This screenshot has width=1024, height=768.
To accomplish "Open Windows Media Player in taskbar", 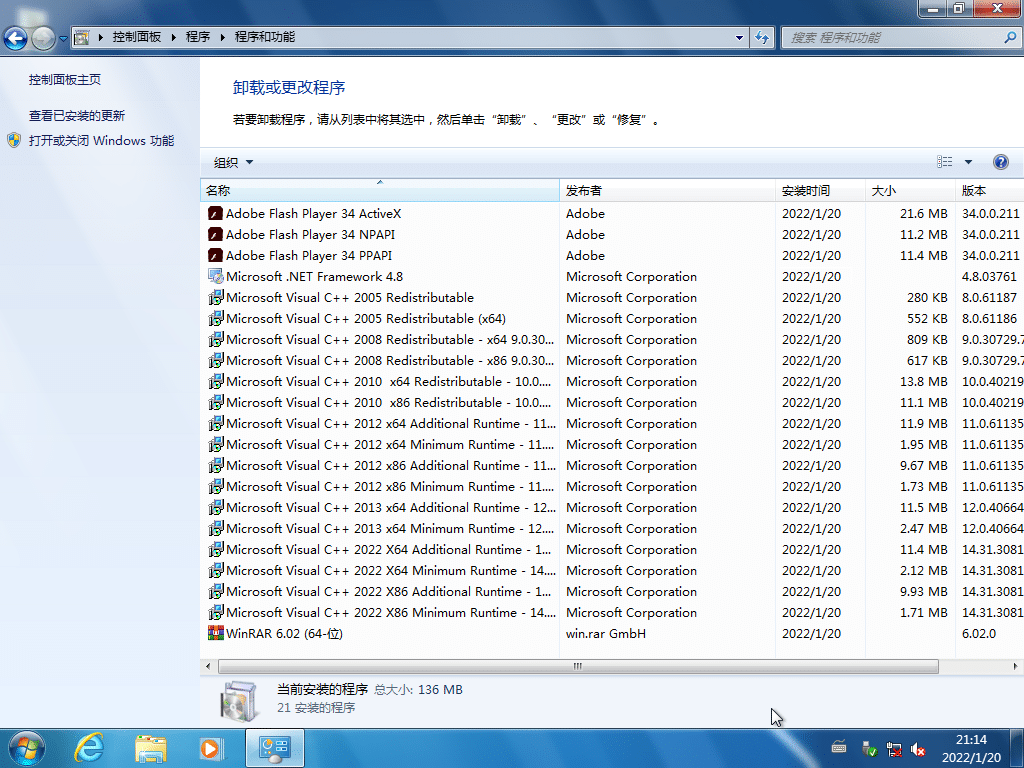I will (210, 747).
